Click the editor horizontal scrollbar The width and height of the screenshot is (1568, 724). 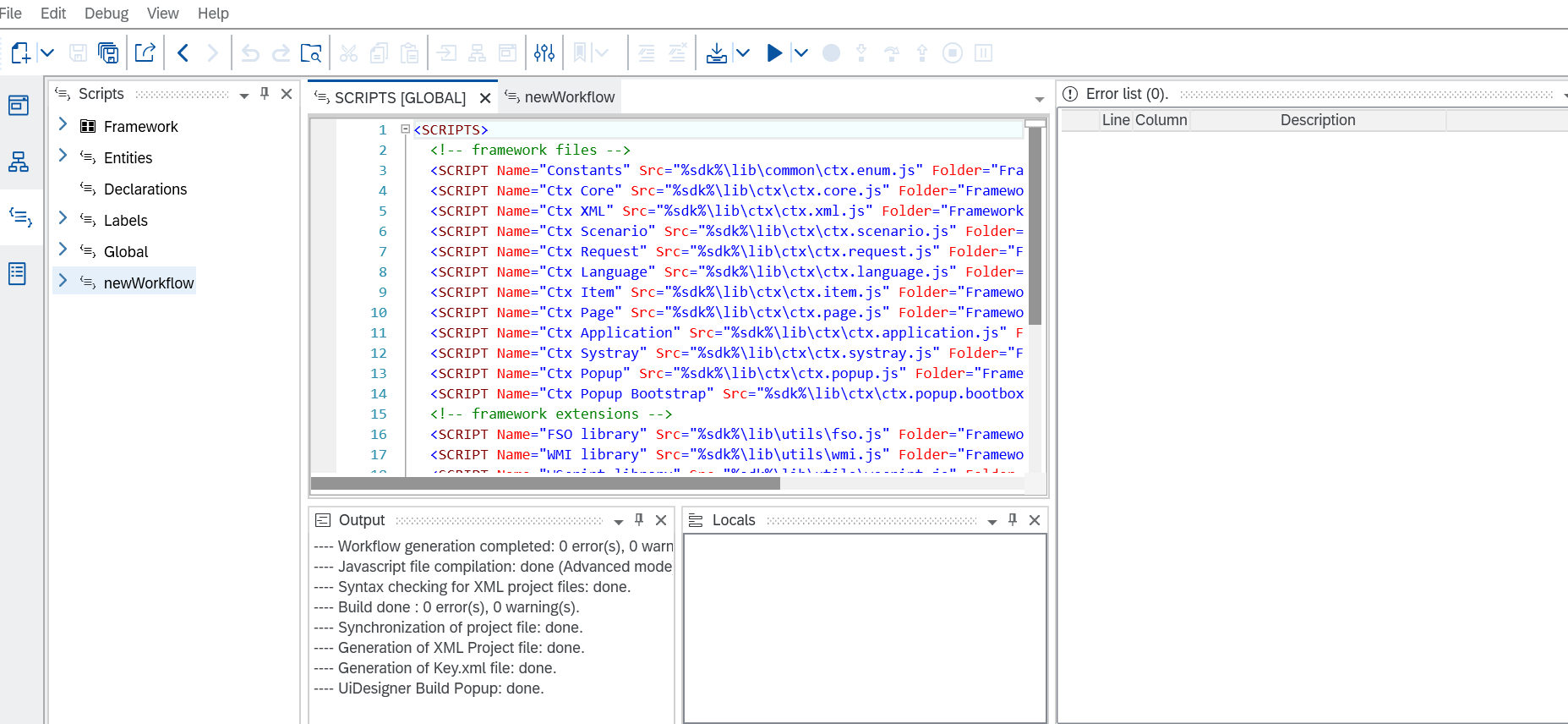[545, 484]
